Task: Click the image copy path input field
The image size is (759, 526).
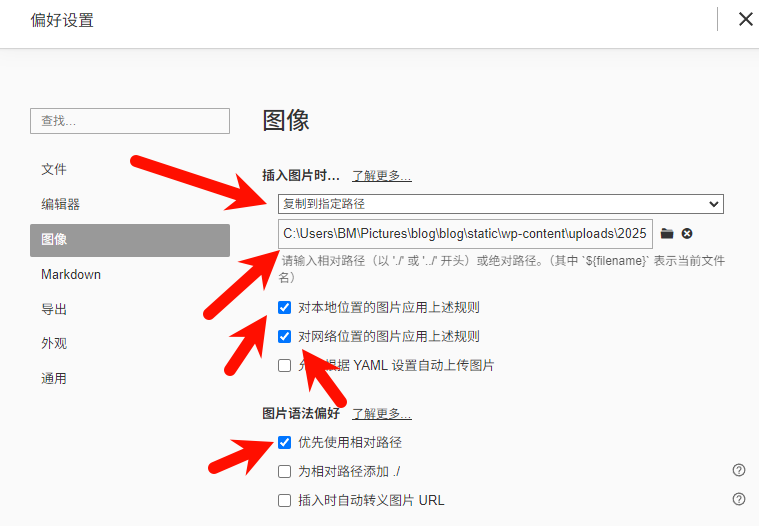Action: (465, 234)
